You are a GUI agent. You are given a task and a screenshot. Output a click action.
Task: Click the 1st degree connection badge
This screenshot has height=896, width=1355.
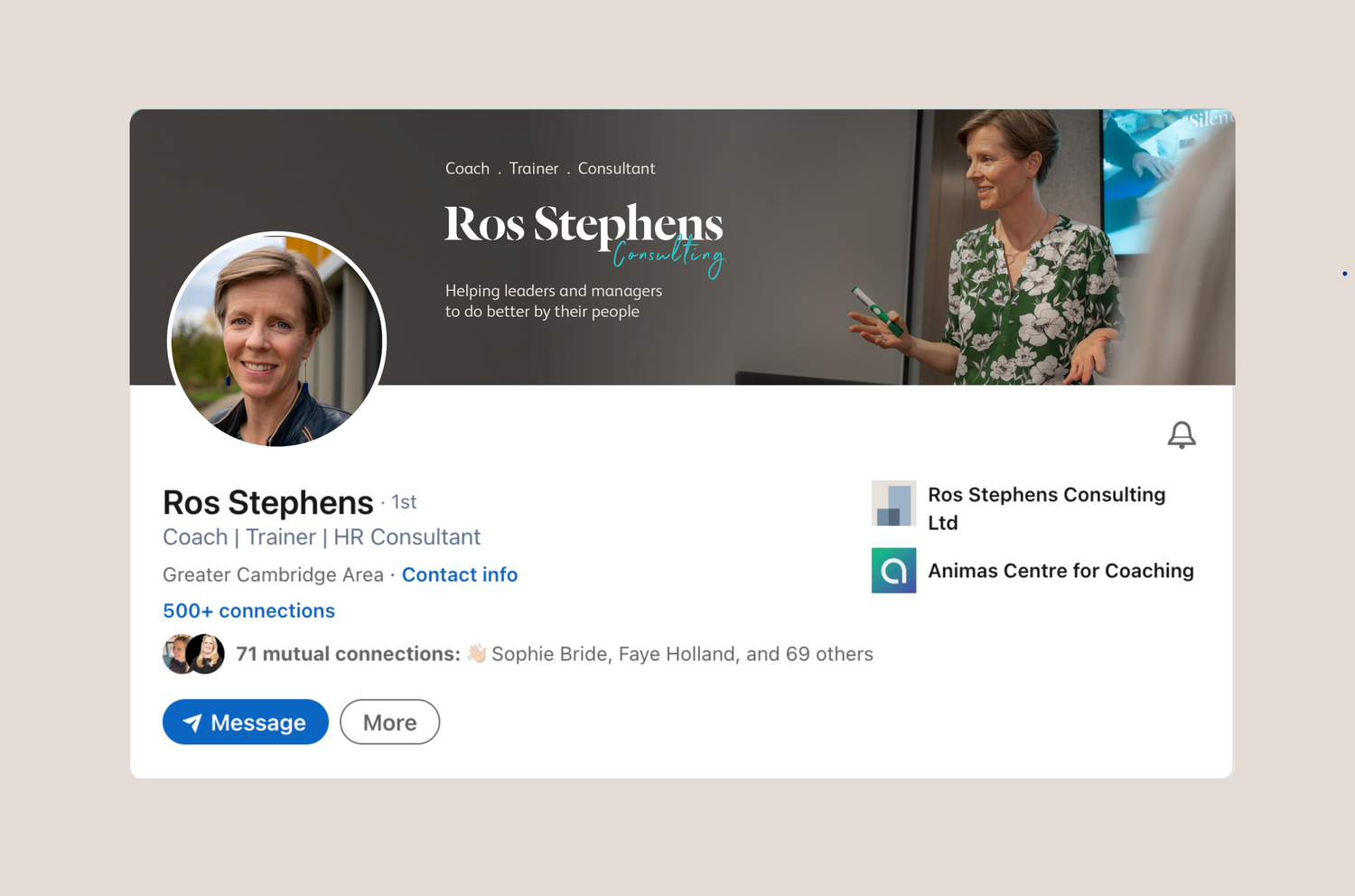(404, 502)
